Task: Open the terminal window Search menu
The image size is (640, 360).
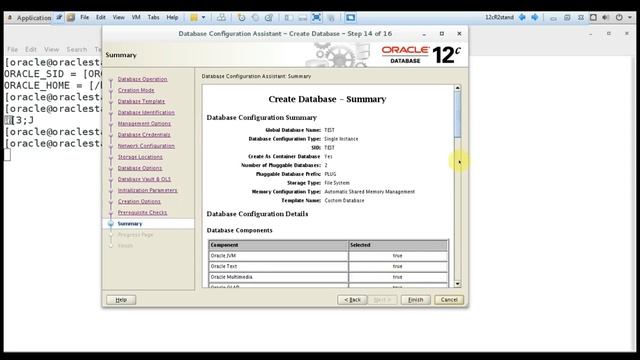Action: pyautogui.click(x=77, y=49)
